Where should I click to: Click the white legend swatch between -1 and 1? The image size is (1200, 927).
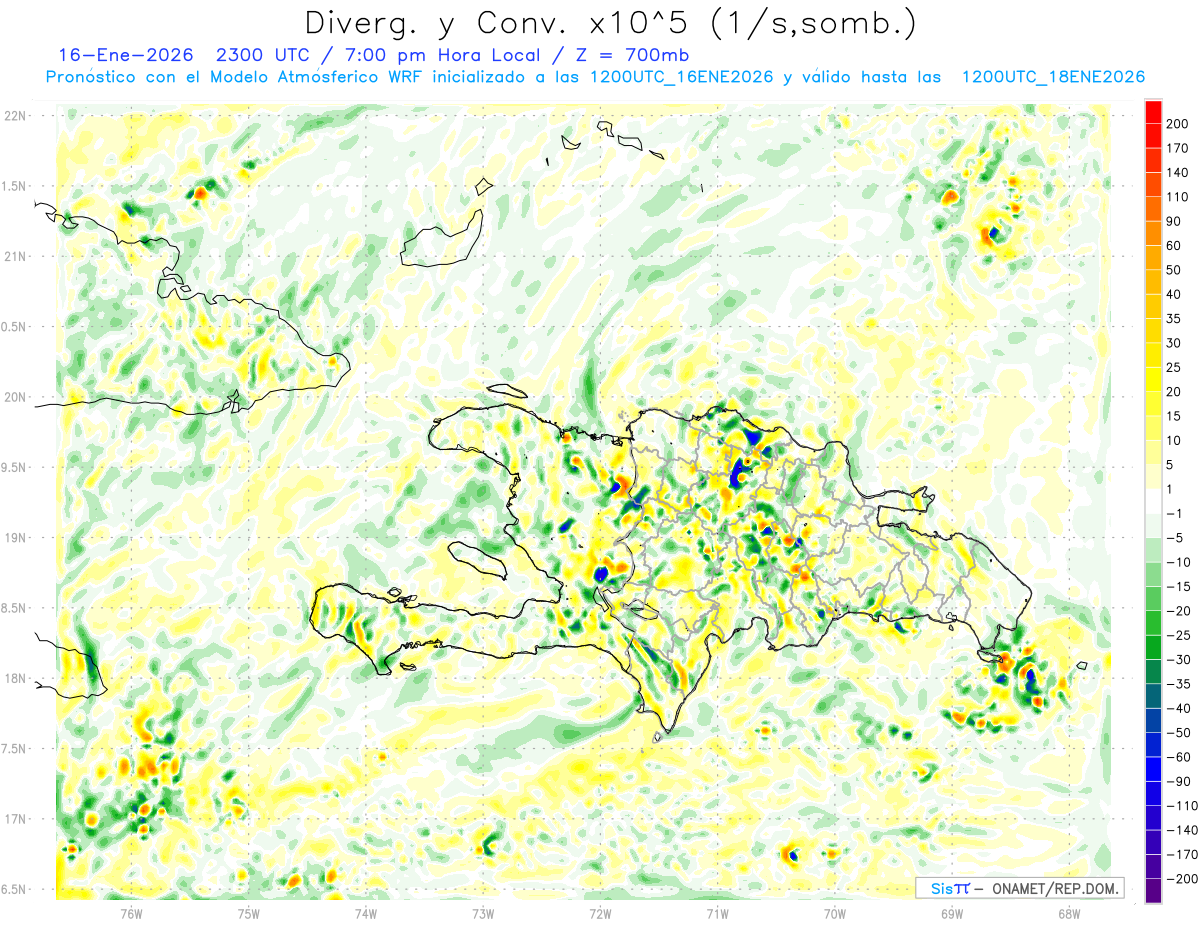coord(1153,501)
